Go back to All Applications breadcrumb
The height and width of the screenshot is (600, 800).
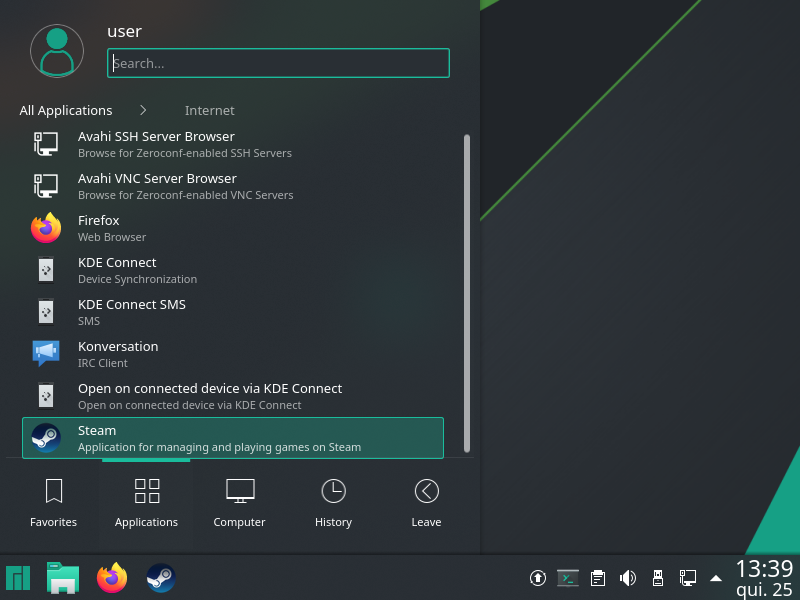[x=66, y=110]
